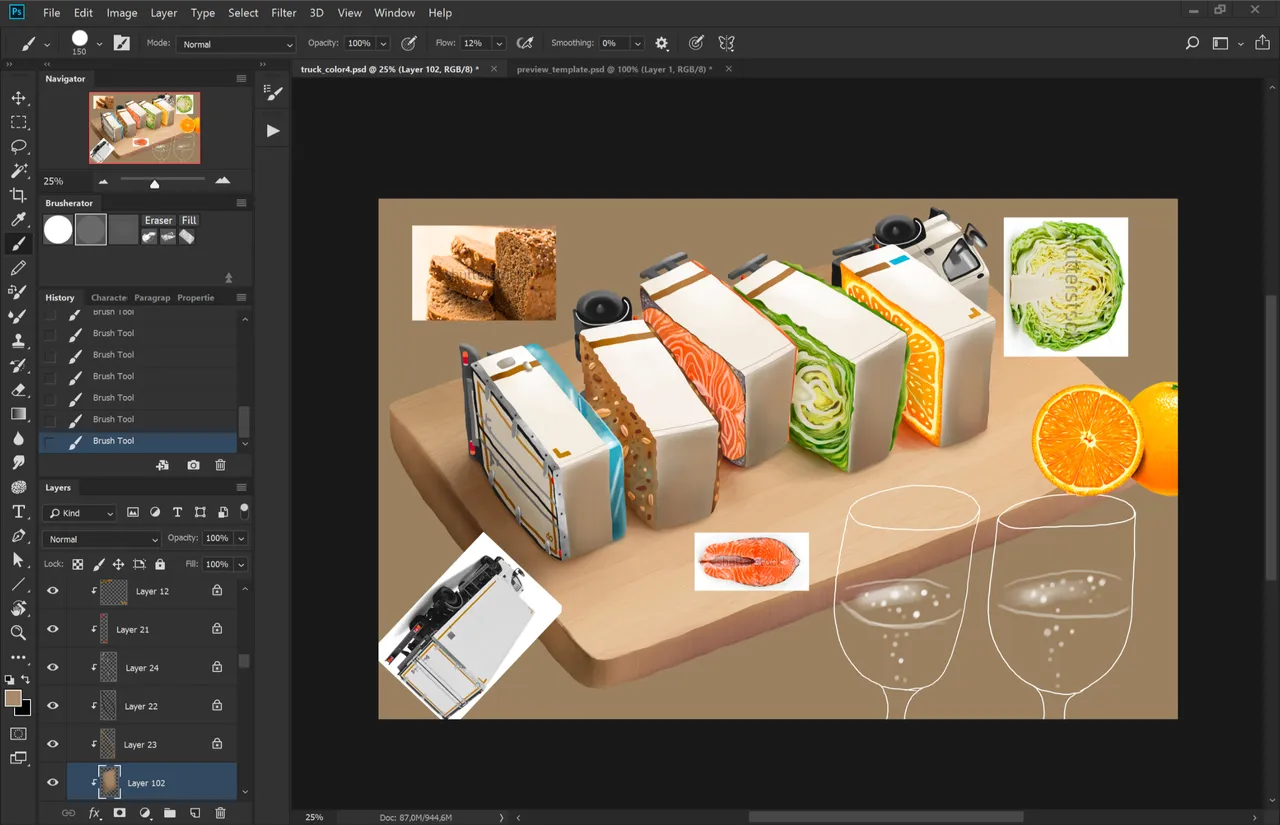Select the Clone Stamp tool
The height and width of the screenshot is (825, 1280).
click(18, 341)
